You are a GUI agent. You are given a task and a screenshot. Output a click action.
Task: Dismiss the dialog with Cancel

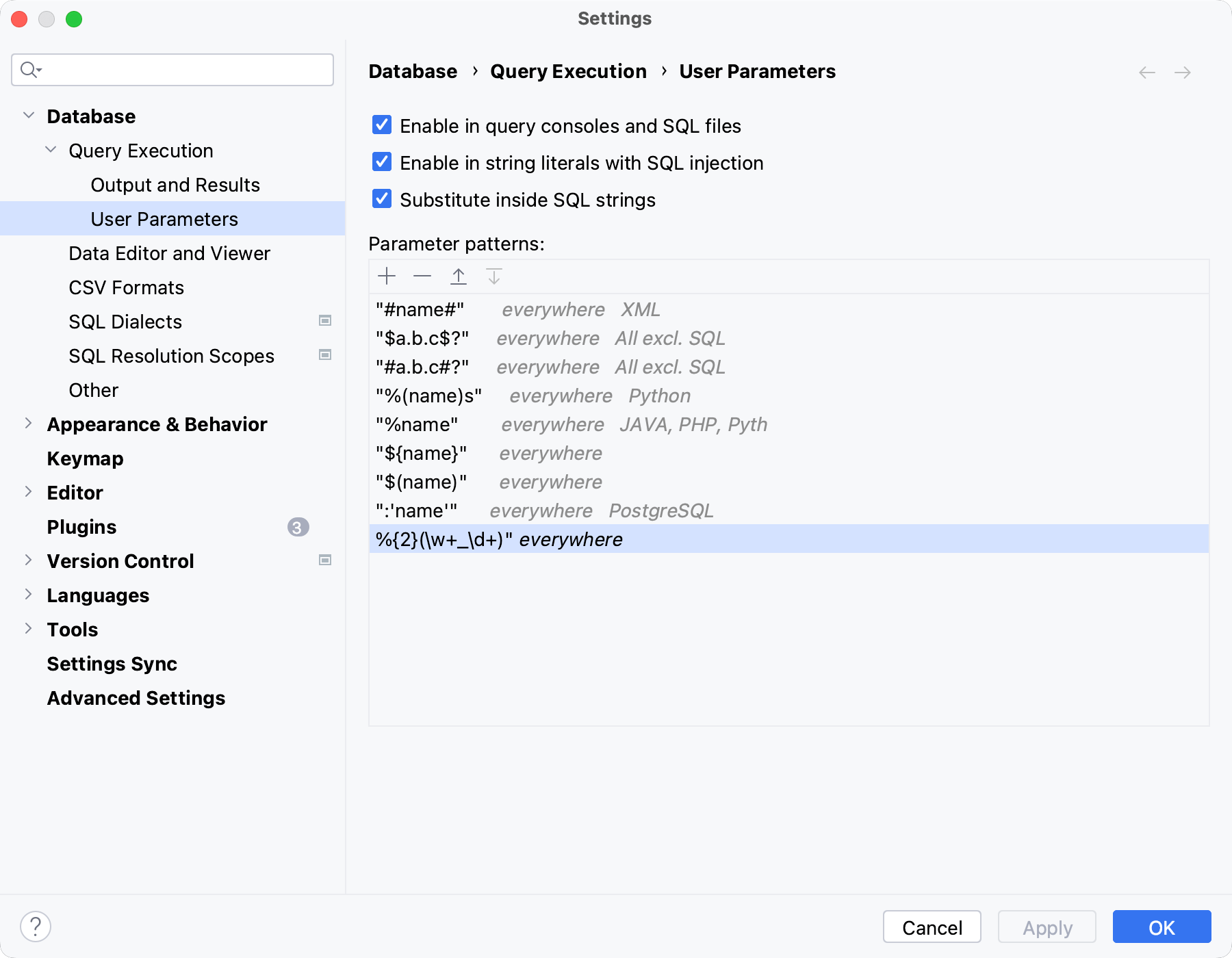tap(931, 927)
